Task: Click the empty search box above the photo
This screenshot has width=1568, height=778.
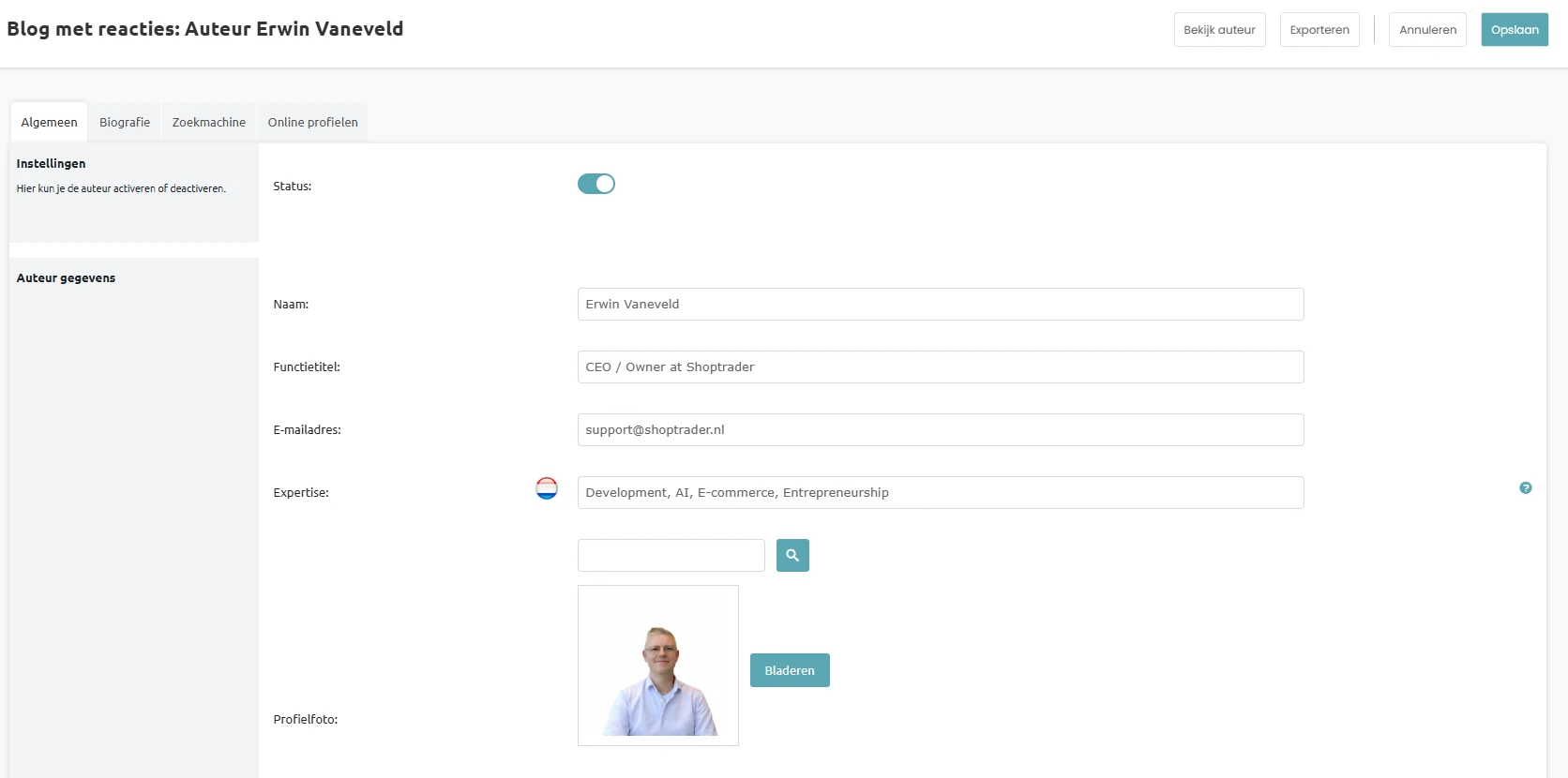Action: click(671, 556)
